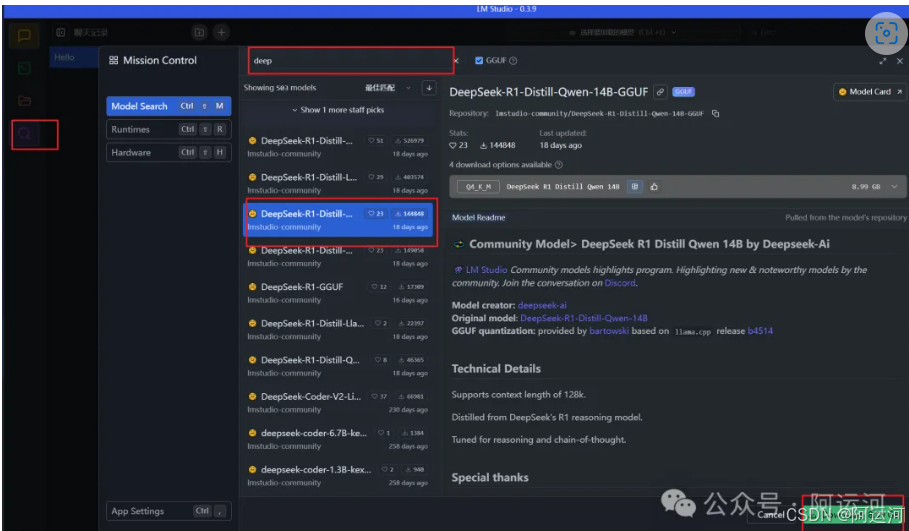The height and width of the screenshot is (531, 909).
Task: Select highlighted model with 144848 downloads
Action: click(x=338, y=220)
